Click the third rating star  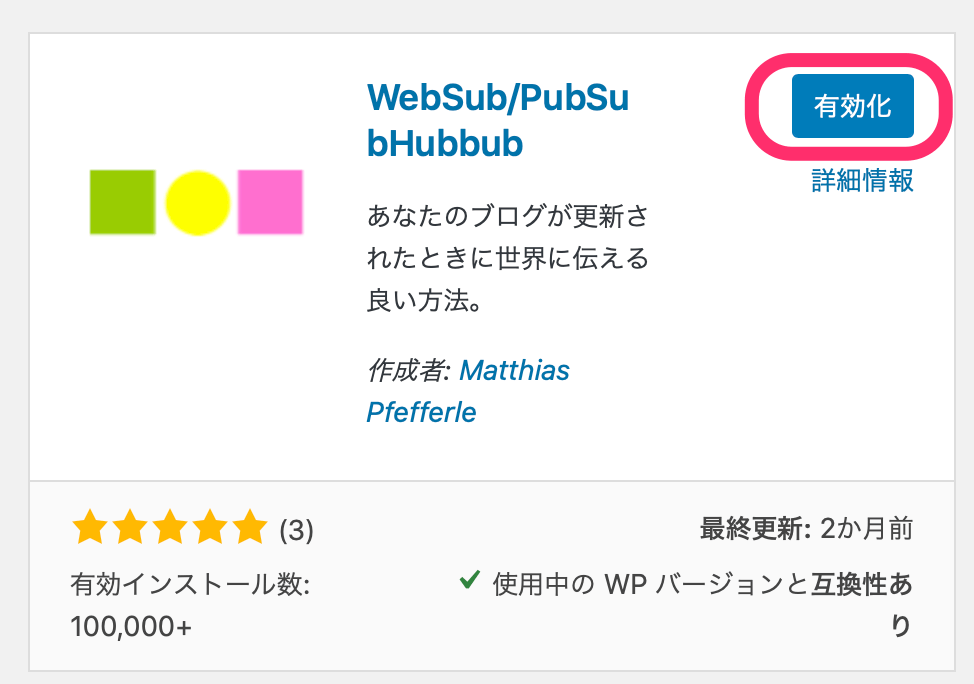170,527
